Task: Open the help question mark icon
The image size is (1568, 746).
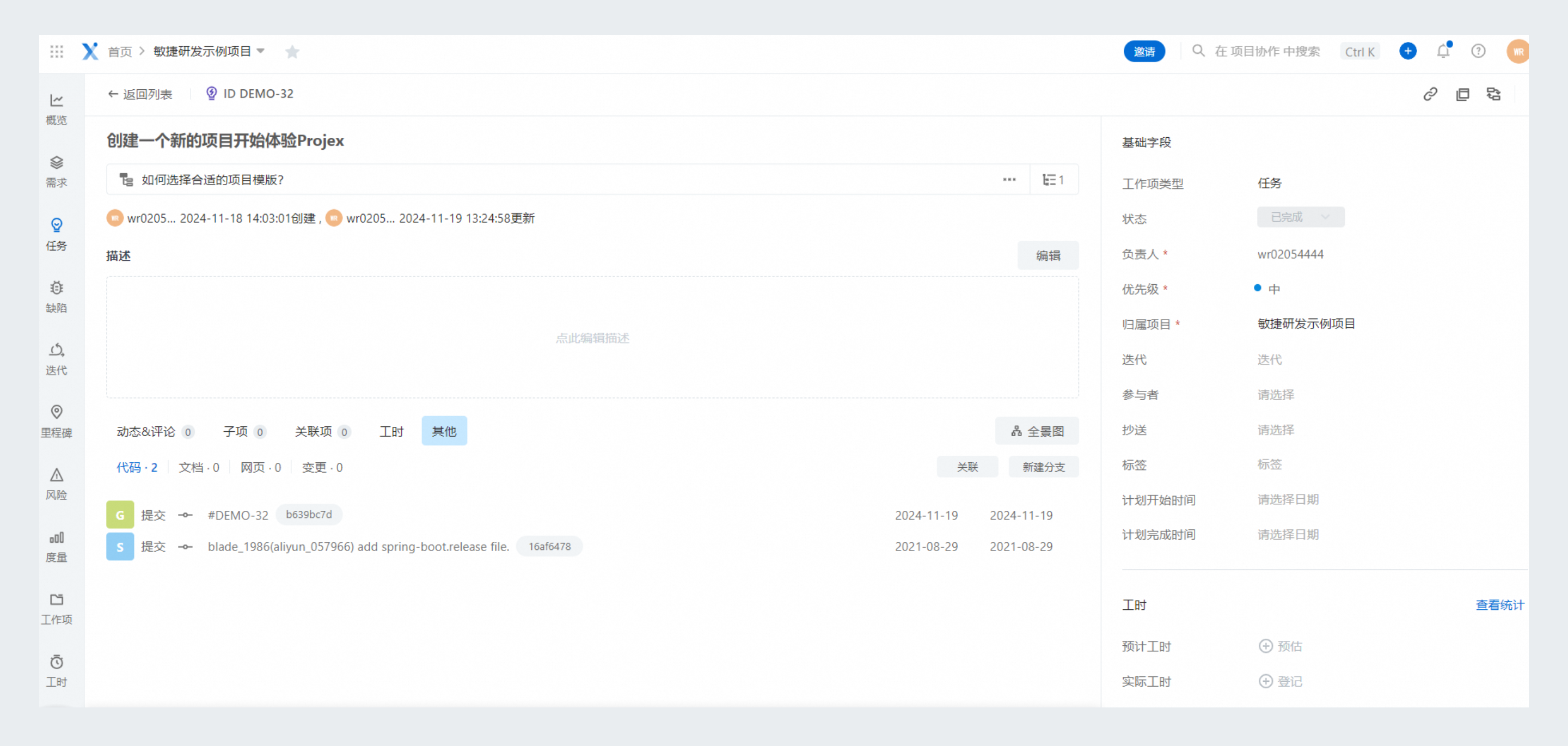Action: coord(1478,51)
